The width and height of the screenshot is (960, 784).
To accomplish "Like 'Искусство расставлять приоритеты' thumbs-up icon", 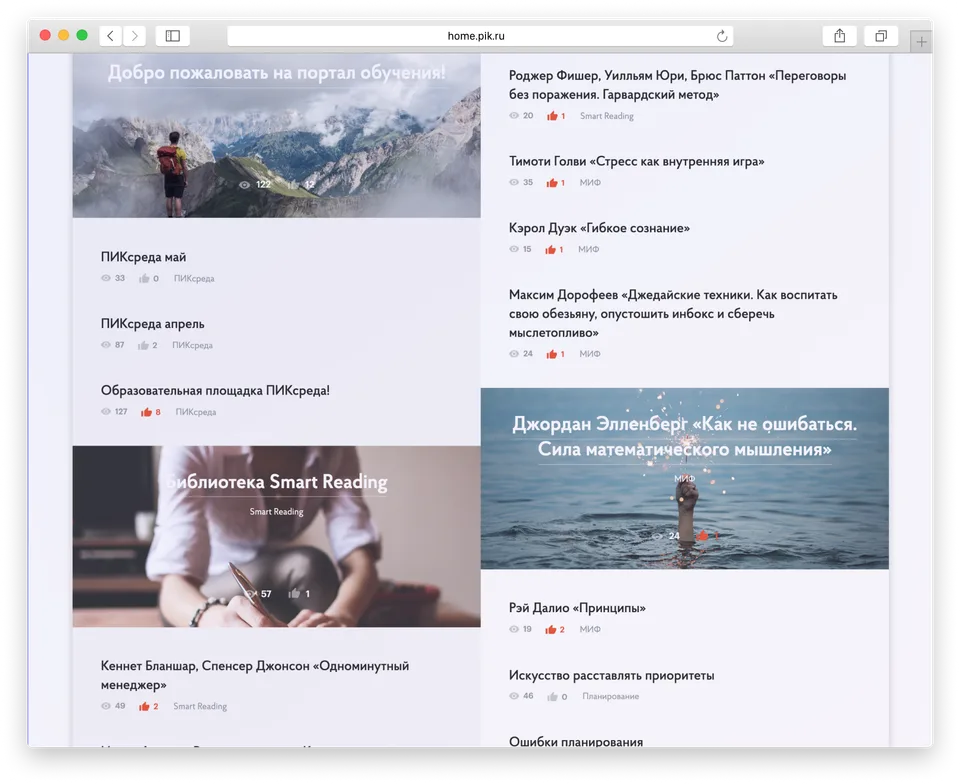I will point(552,697).
